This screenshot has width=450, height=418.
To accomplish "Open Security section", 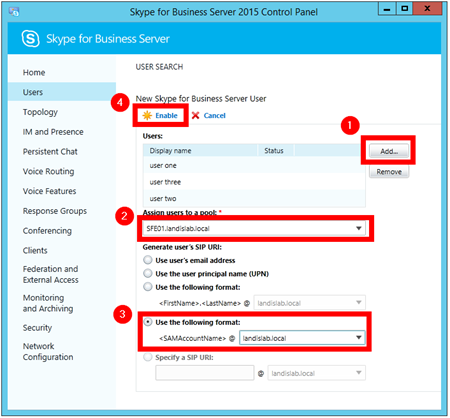I will (x=37, y=328).
